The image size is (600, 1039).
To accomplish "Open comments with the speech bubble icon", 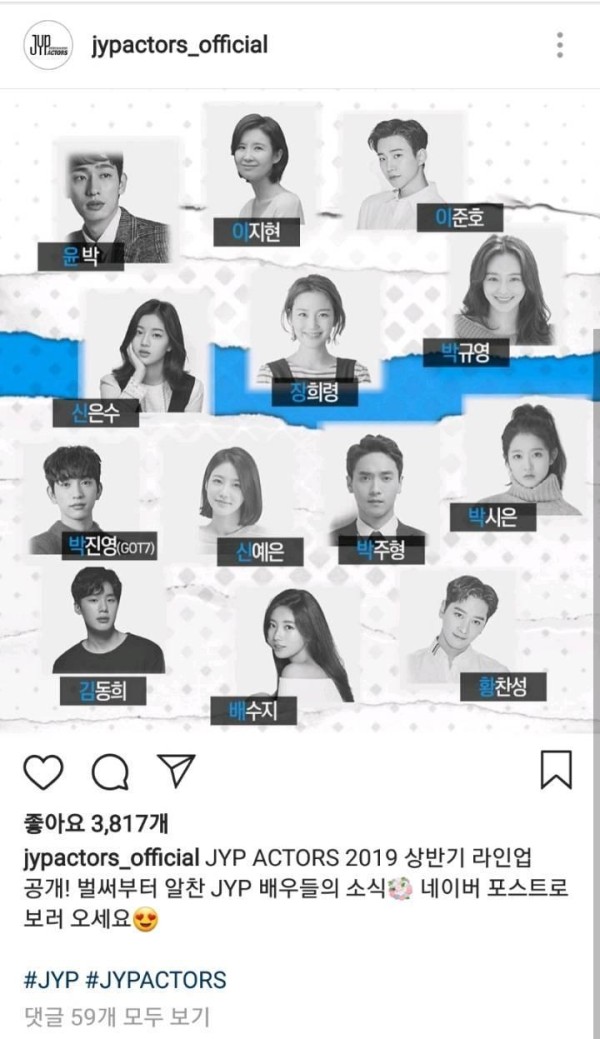I will [x=110, y=772].
